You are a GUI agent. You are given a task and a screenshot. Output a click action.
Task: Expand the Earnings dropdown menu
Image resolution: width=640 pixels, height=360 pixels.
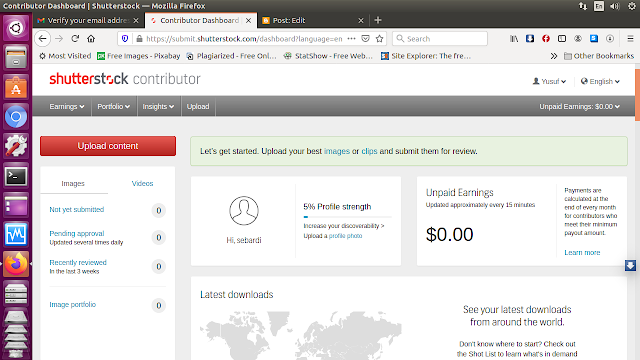point(67,107)
